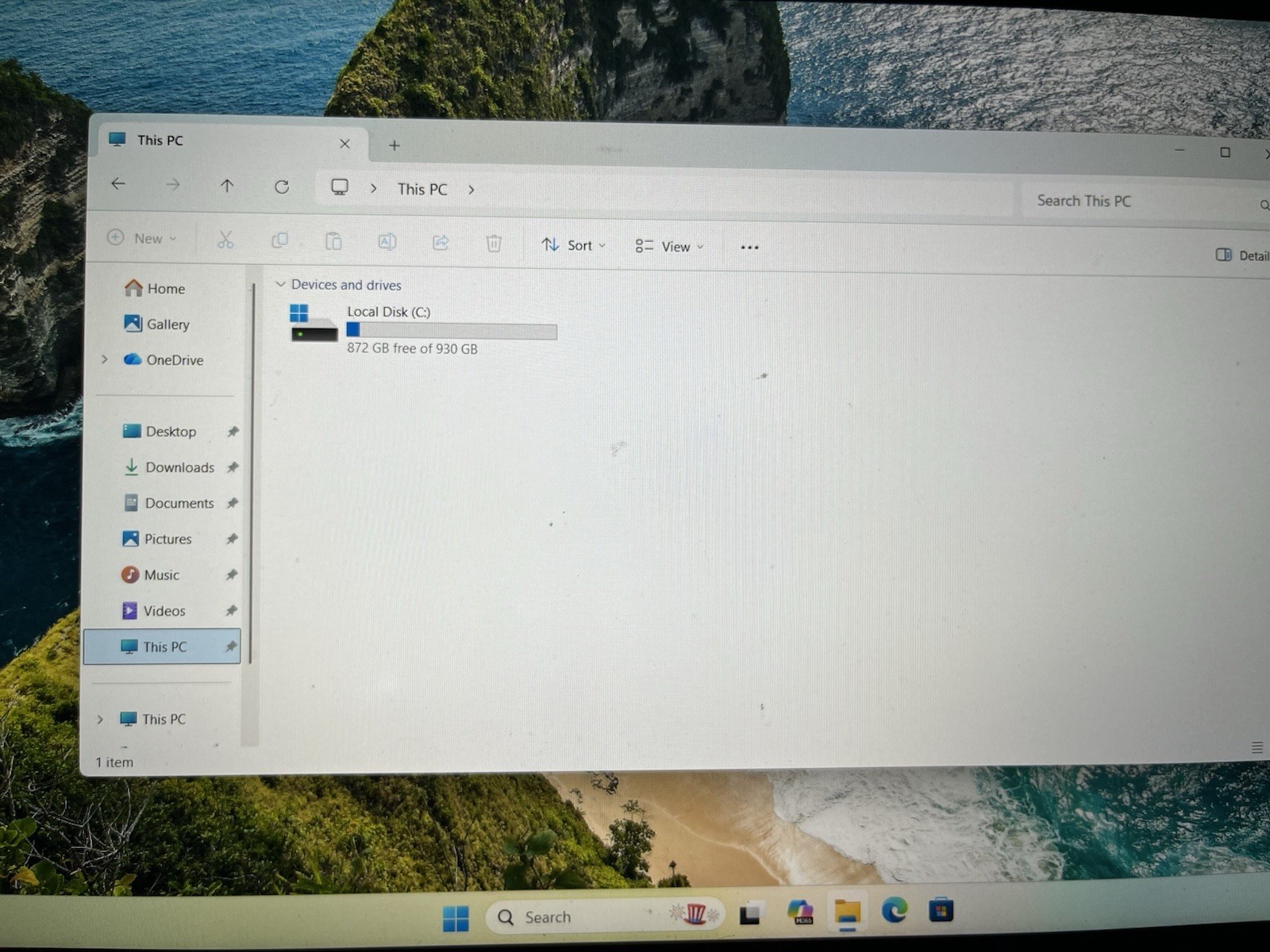1270x952 pixels.
Task: Unpin Desktop from quick access
Action: pyautogui.click(x=233, y=432)
